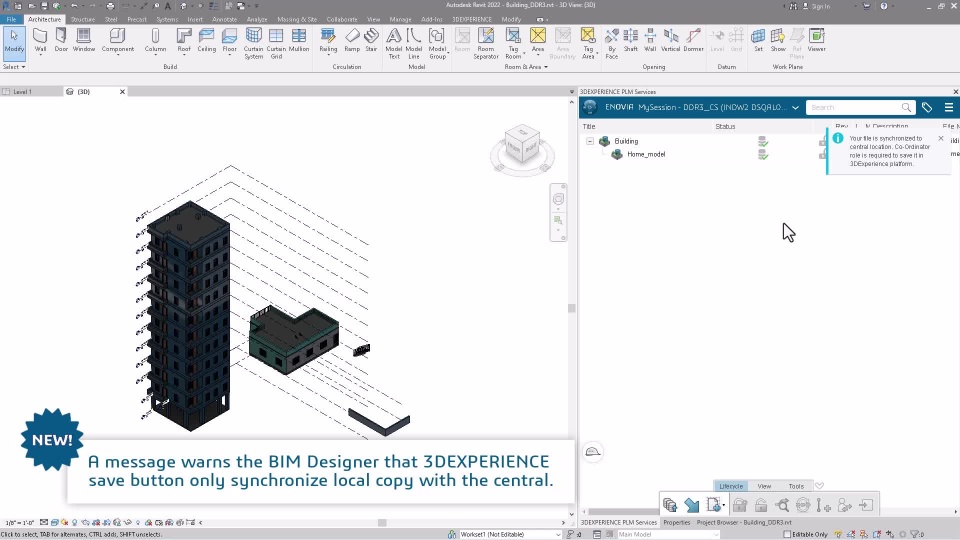Open the Select panel dropdown
Viewport: 960px width, 540px height.
14,67
